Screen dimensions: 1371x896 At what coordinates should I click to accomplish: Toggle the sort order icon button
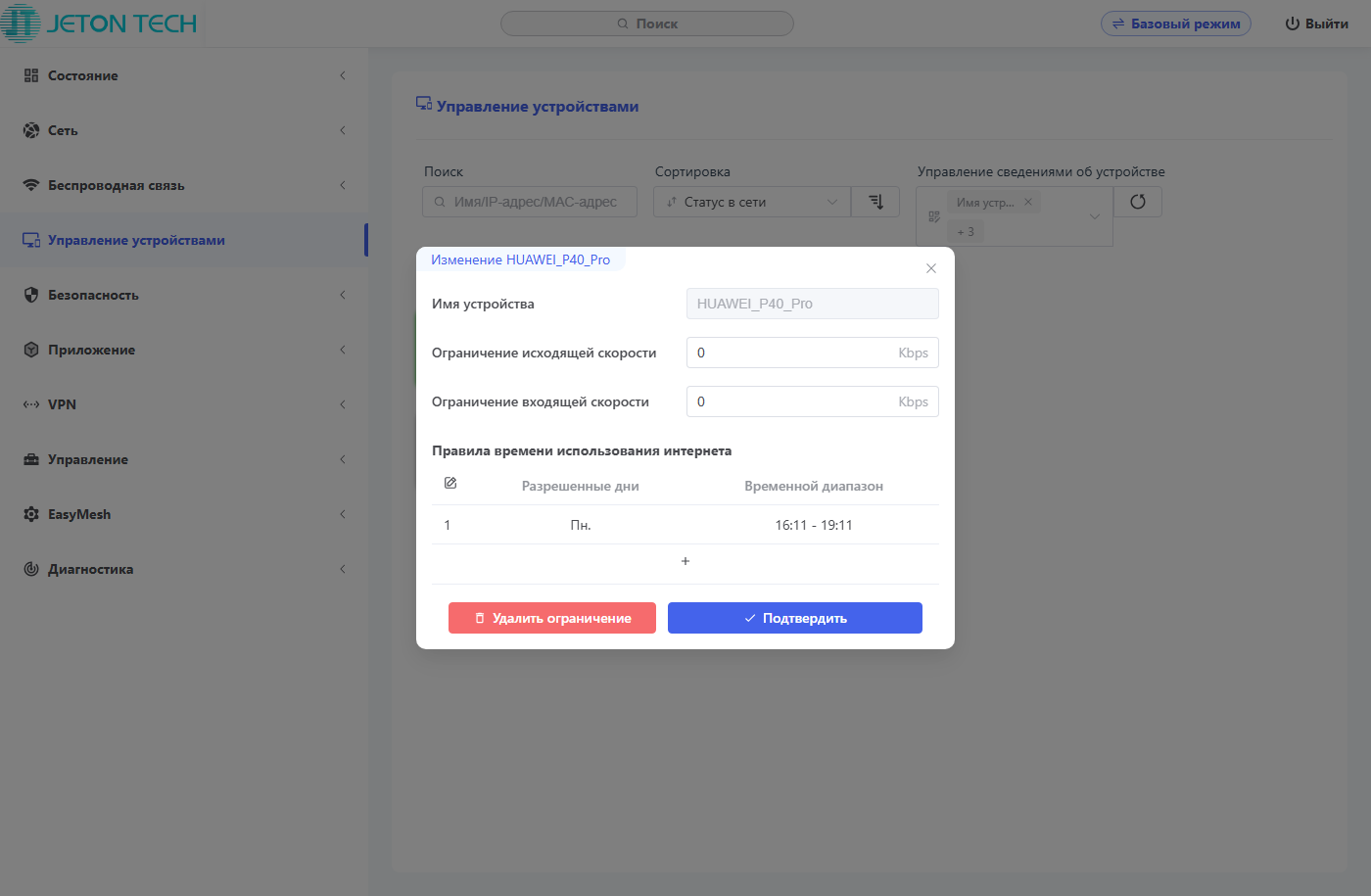click(x=876, y=202)
